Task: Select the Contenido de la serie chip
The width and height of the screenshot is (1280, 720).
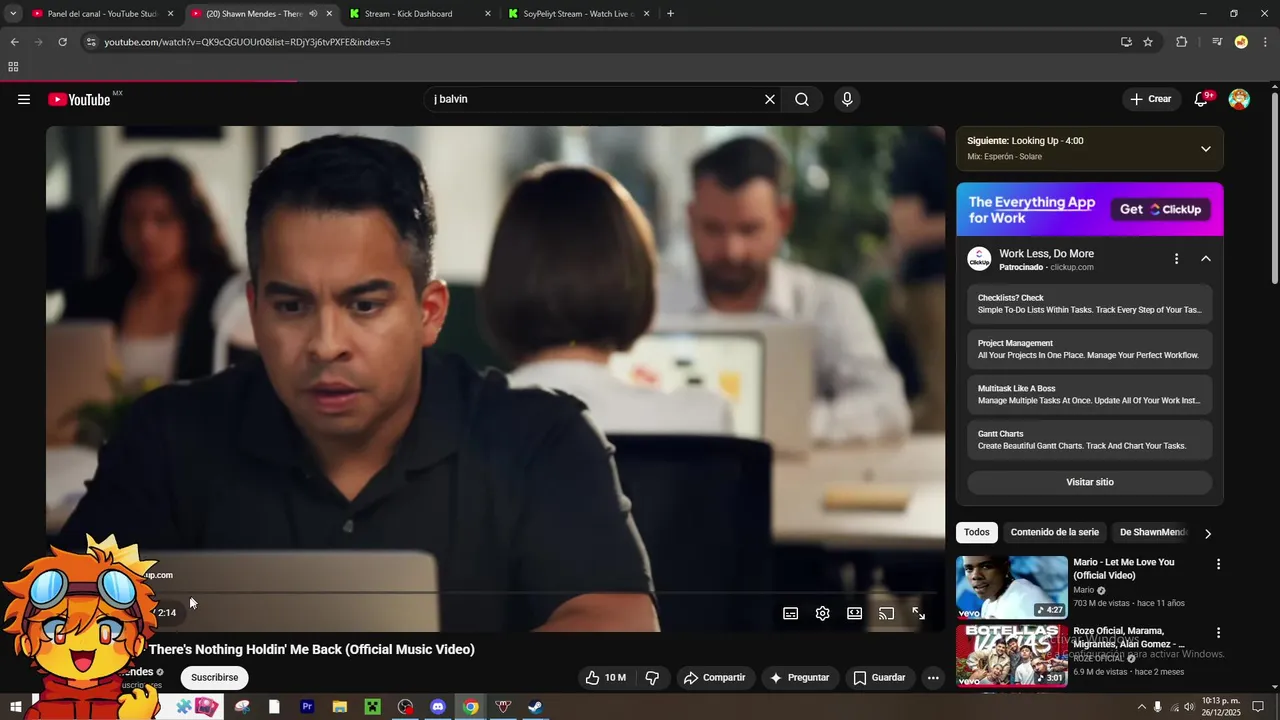Action: 1054,532
